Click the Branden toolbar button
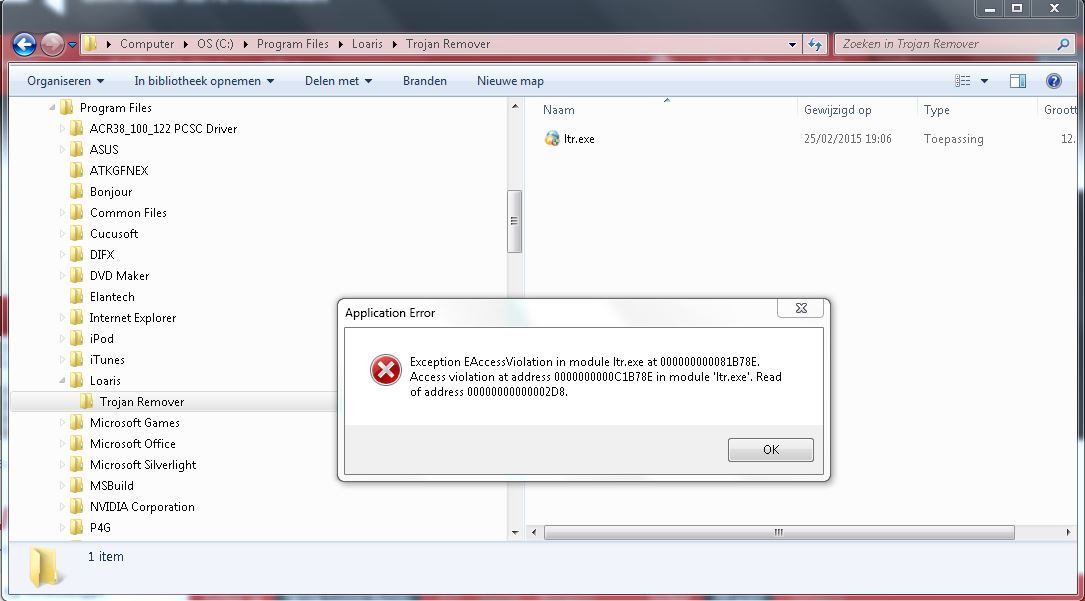1085x601 pixels. pos(425,81)
